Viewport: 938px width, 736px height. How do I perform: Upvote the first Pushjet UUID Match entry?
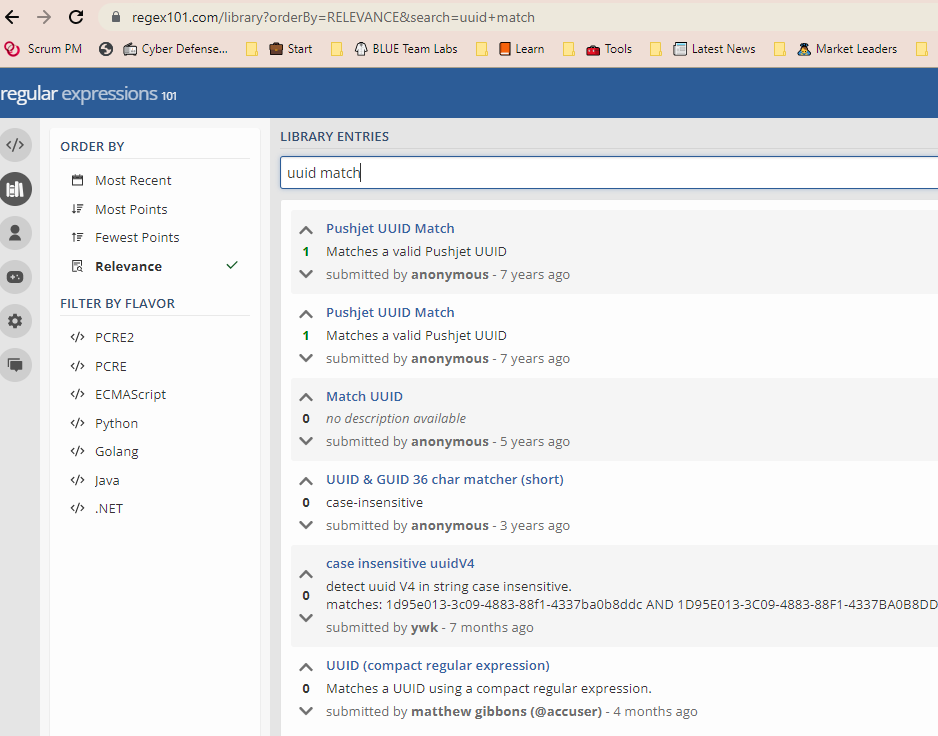[x=306, y=230]
